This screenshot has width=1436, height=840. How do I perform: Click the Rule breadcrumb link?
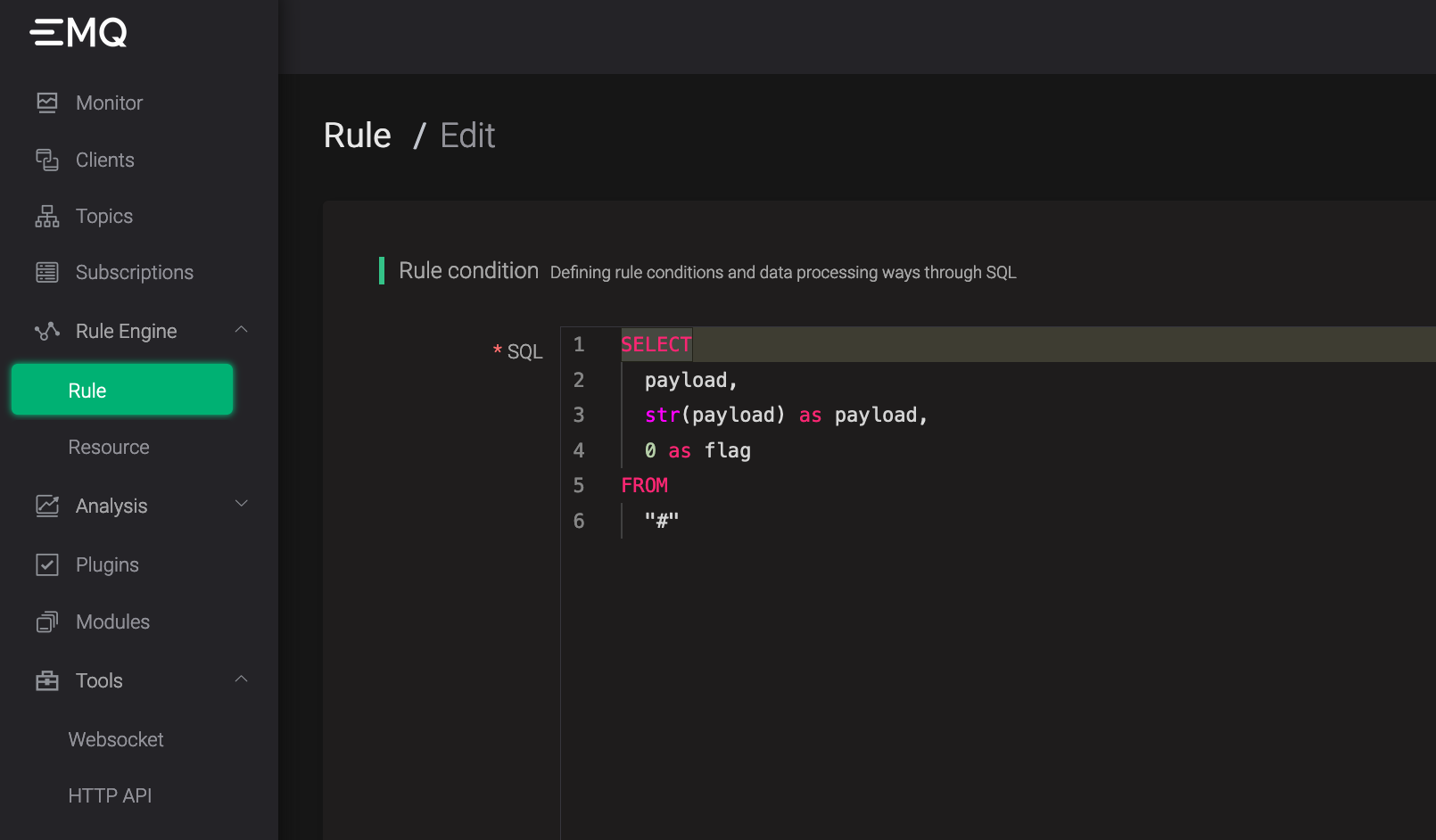click(x=357, y=136)
